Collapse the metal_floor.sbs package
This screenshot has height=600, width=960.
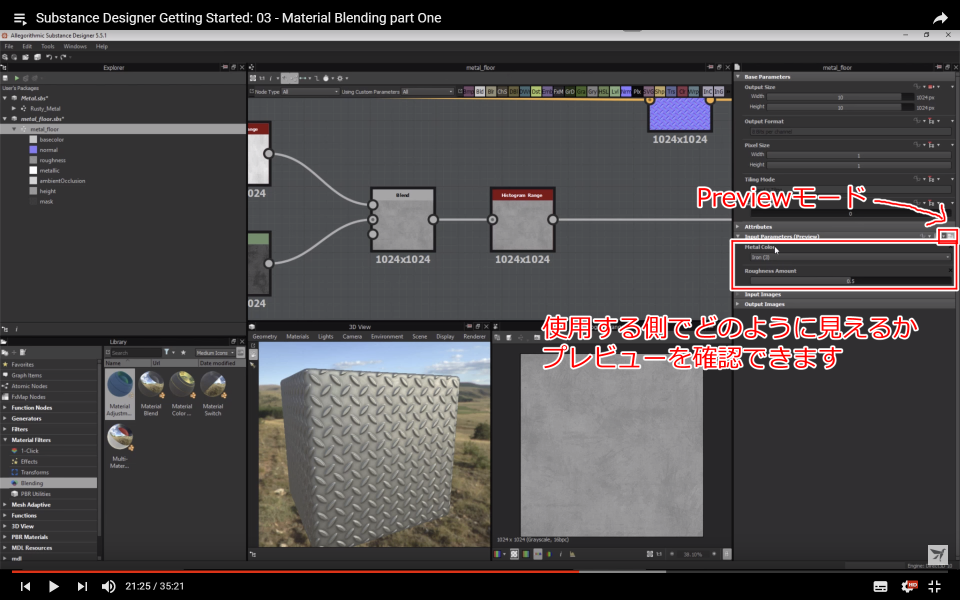[6, 119]
